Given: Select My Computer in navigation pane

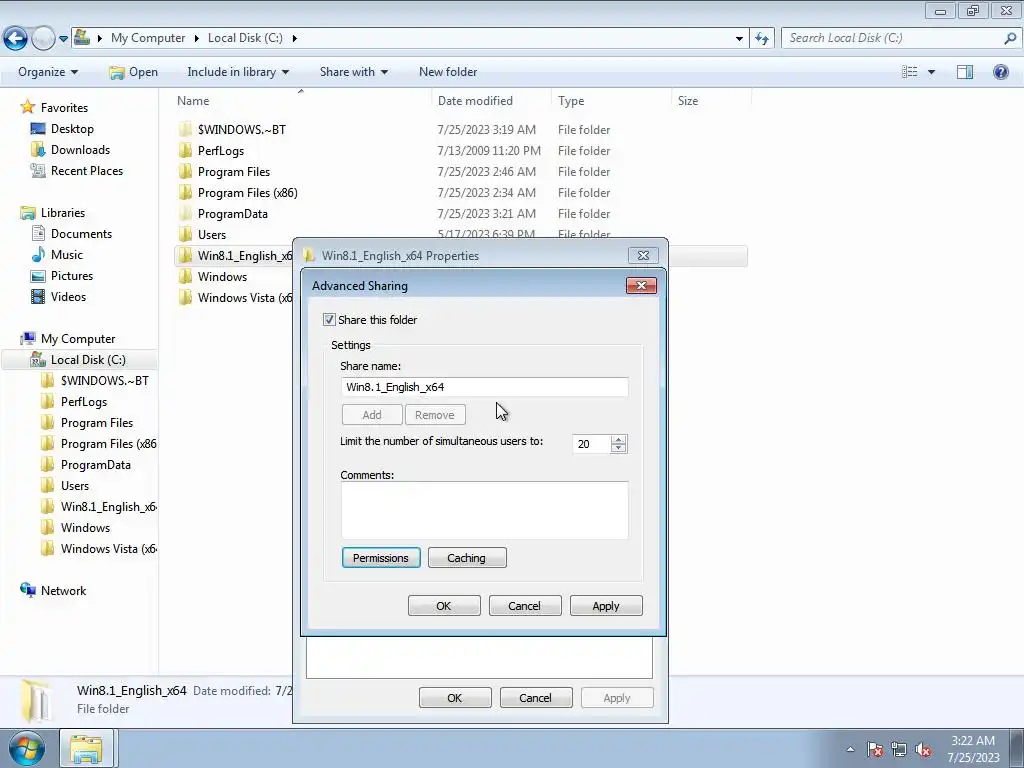Looking at the screenshot, I should click(78, 339).
